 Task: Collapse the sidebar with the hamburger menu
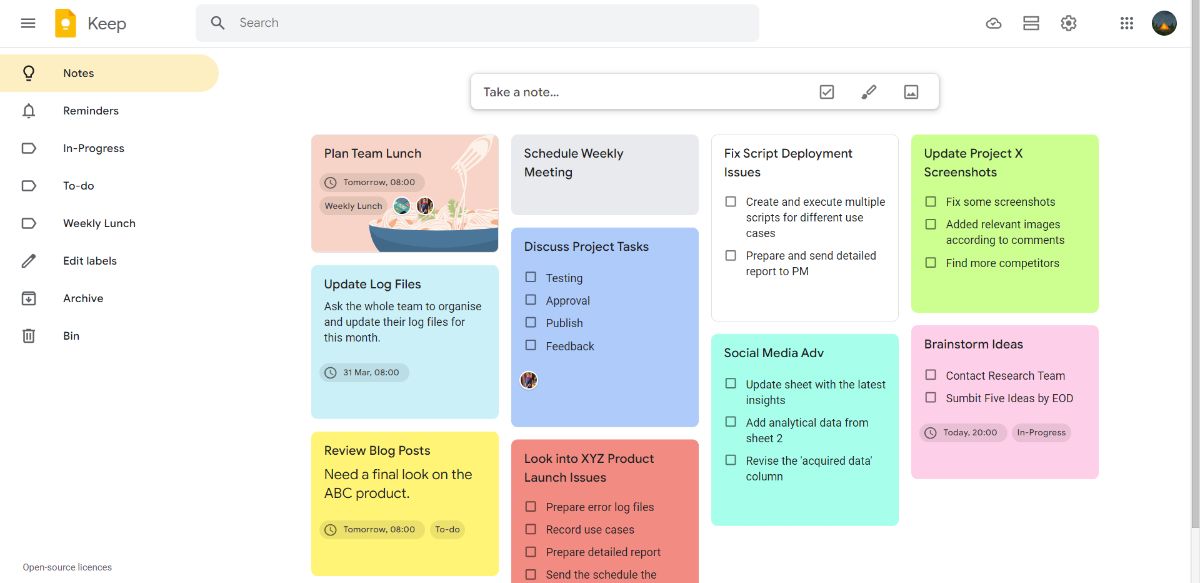coord(27,22)
